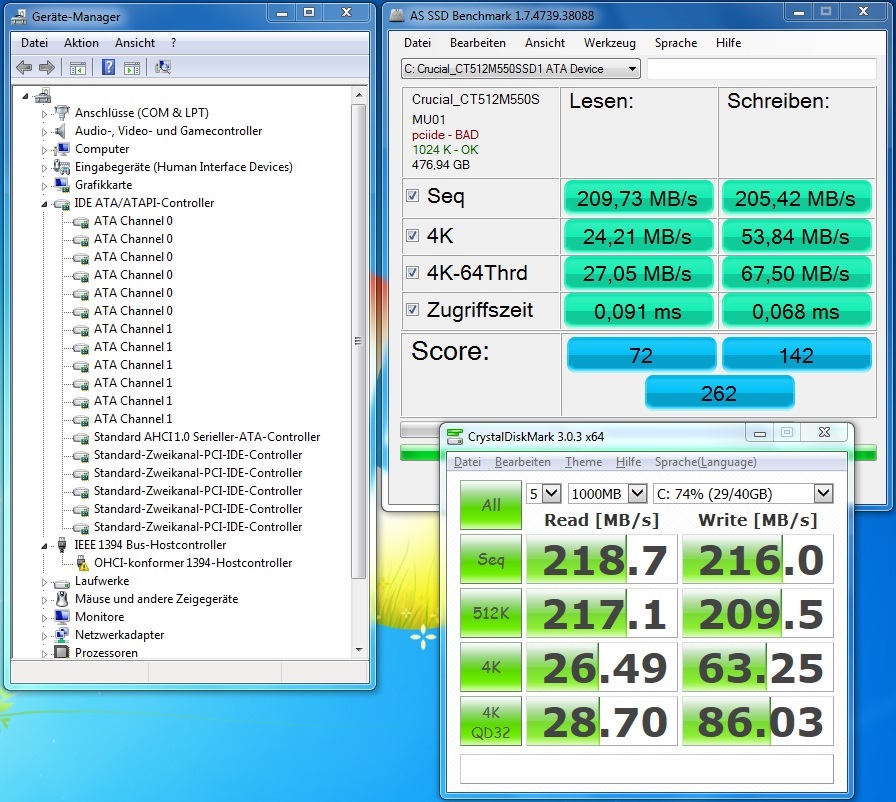Click the scroll up arrow in Geräte-Manager
The image size is (896, 802).
click(x=359, y=95)
